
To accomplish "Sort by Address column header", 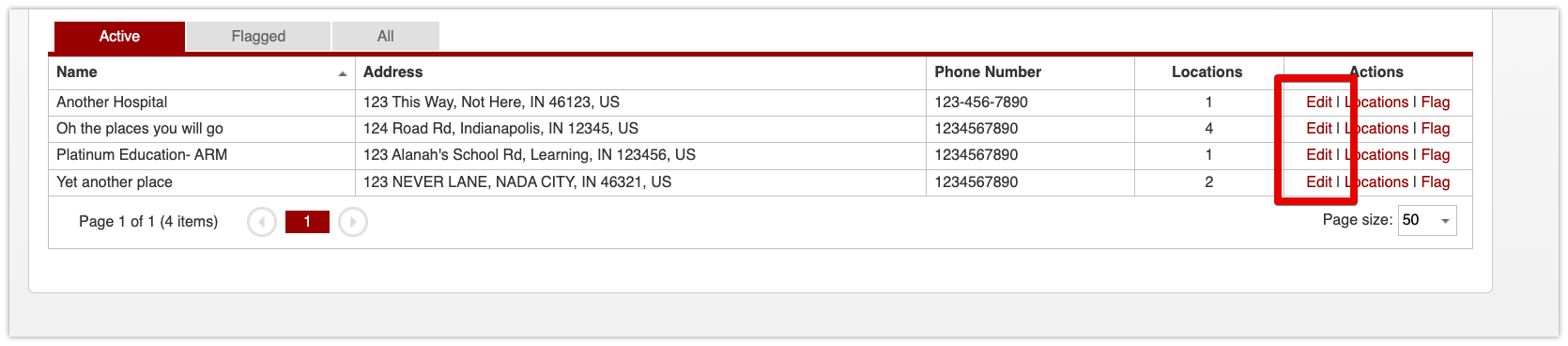I will coord(392,71).
